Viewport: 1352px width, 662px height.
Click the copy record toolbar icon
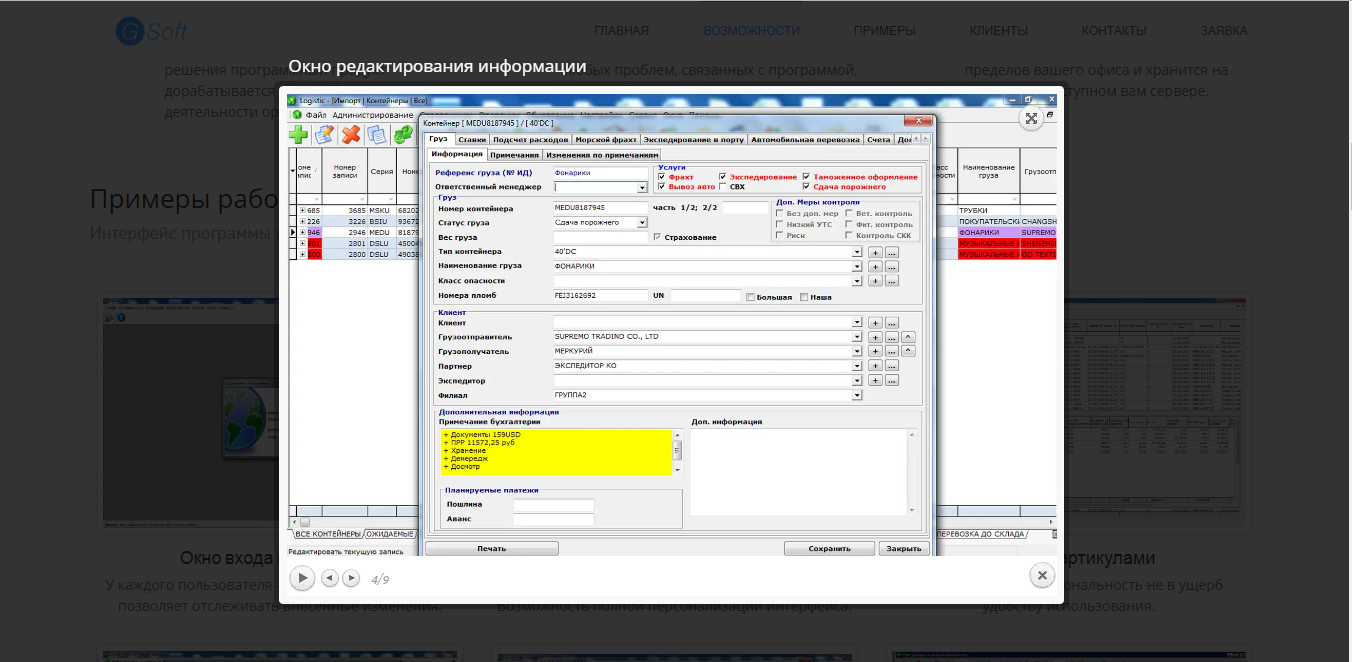[377, 134]
